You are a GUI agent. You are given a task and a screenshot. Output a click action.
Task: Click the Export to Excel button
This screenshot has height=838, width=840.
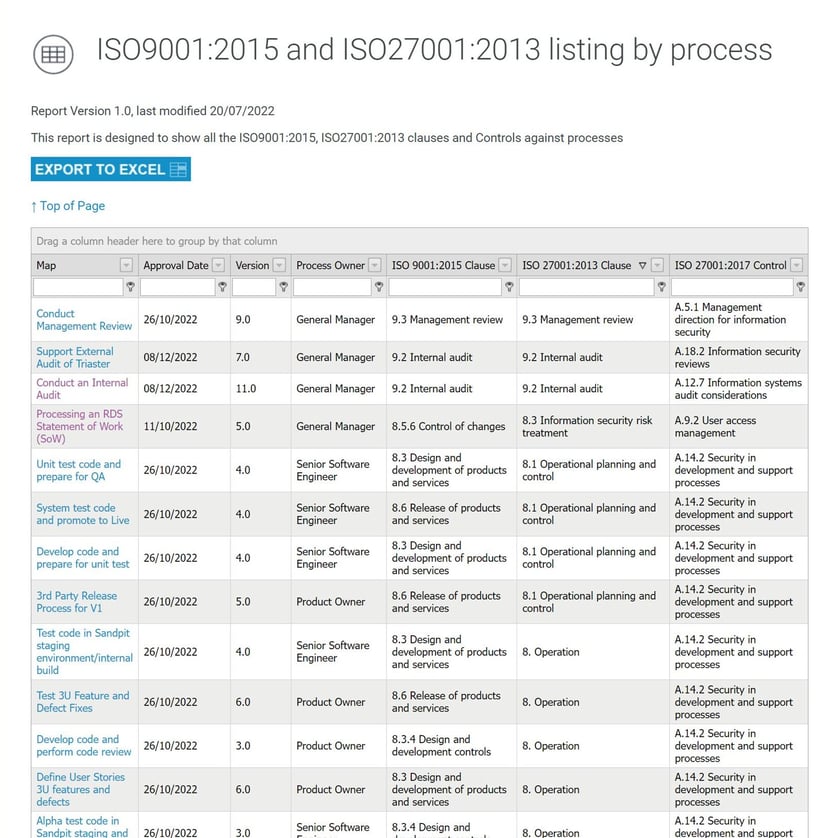pos(111,169)
